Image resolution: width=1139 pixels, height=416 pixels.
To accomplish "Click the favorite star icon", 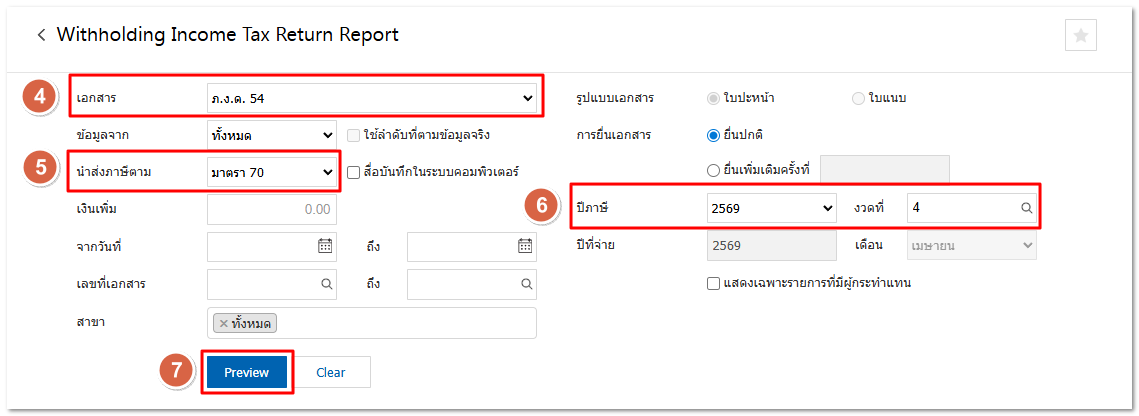I will (1080, 35).
